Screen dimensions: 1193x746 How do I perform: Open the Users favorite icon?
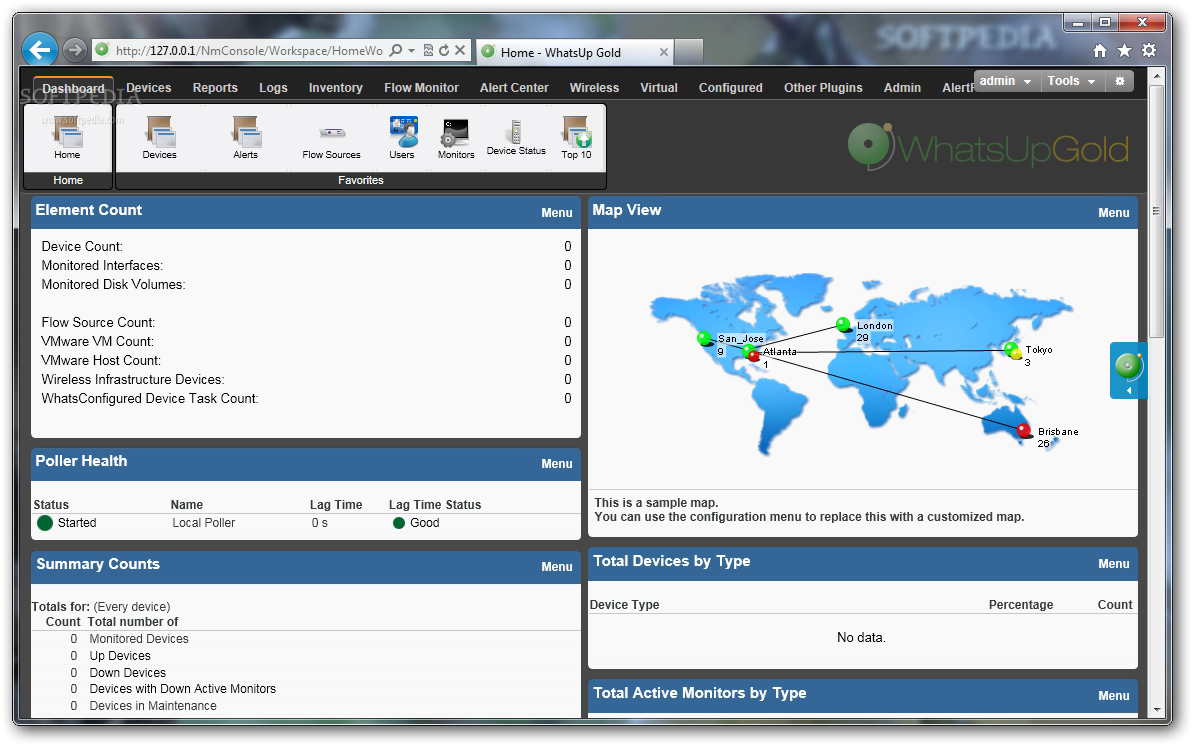tap(402, 138)
